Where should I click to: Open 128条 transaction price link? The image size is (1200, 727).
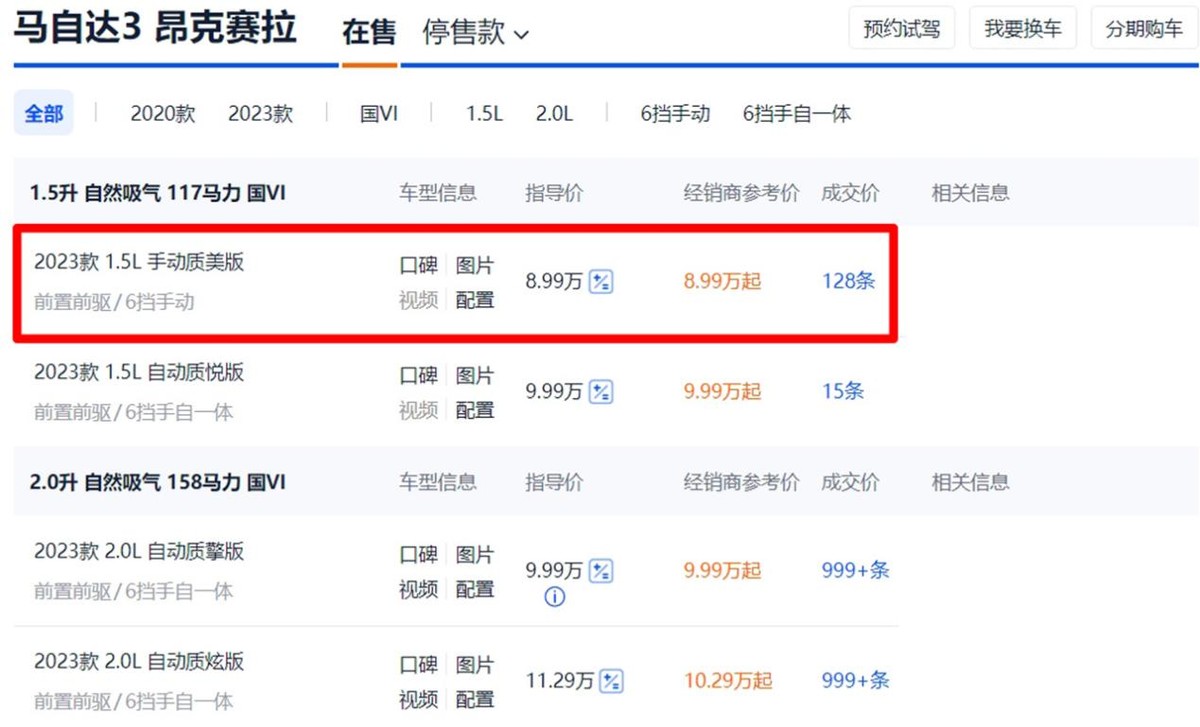point(848,282)
